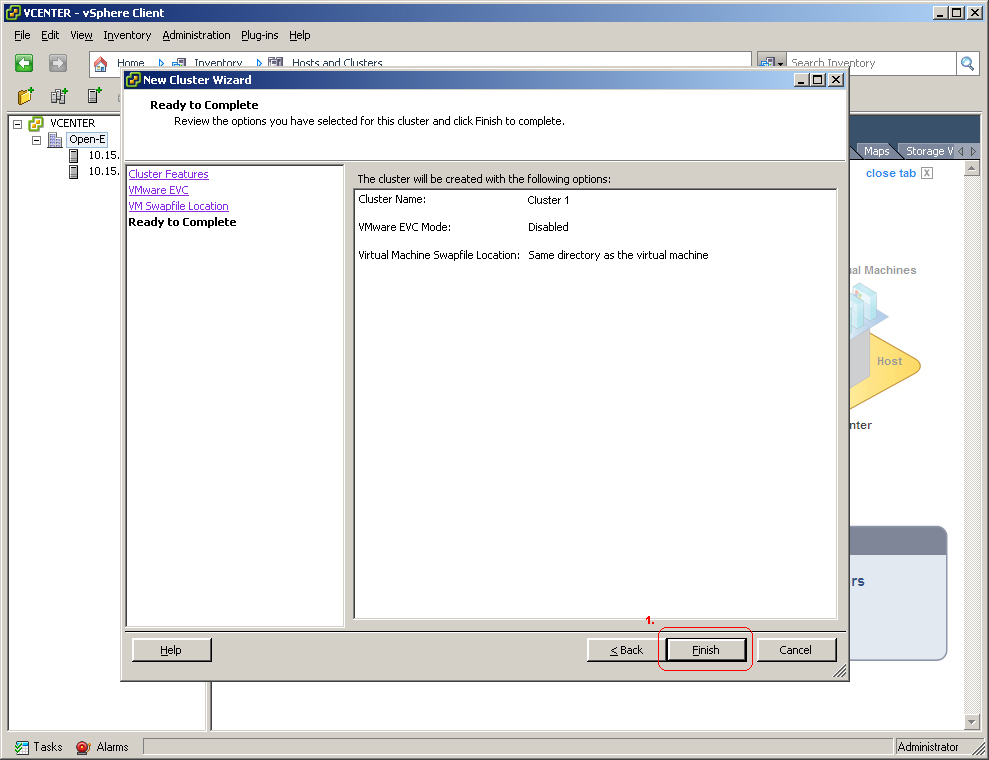Click the Home breadcrumb text
The height and width of the screenshot is (760, 989).
coord(131,63)
